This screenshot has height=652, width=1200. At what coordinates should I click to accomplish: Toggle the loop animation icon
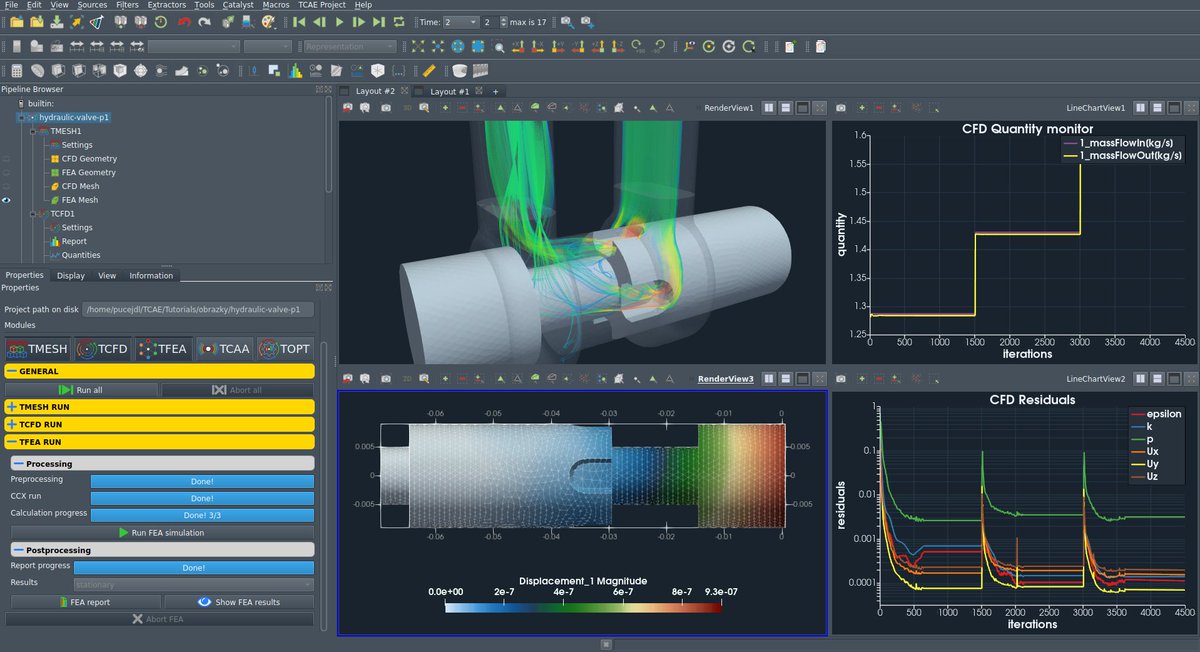[x=399, y=21]
